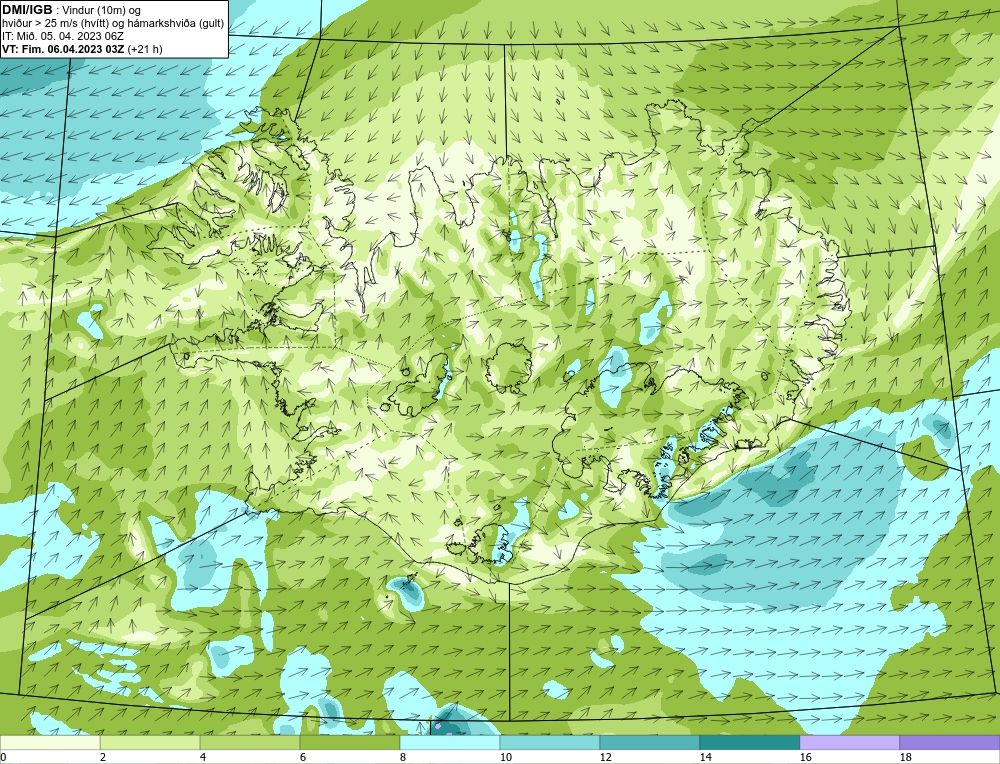This screenshot has height=764, width=1000.
Task: Click the legend scale label '16'
Action: click(806, 757)
